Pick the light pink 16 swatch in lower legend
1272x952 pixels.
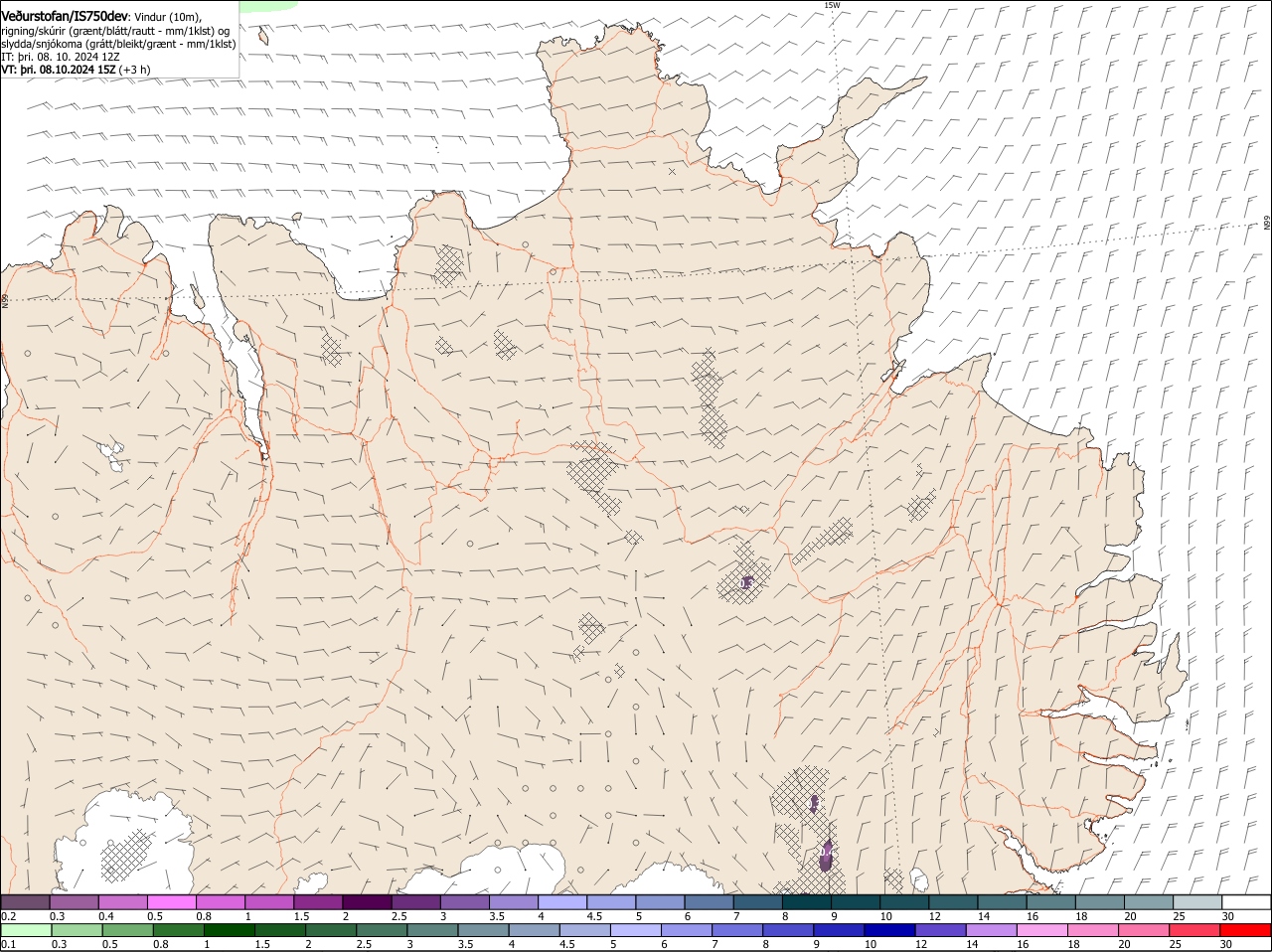point(1042,930)
